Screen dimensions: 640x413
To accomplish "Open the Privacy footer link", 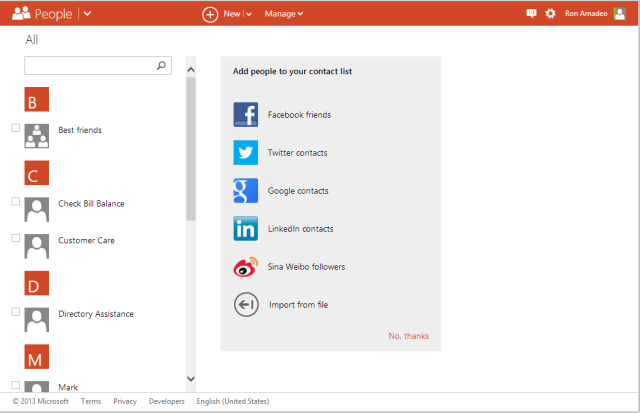I will (x=125, y=401).
